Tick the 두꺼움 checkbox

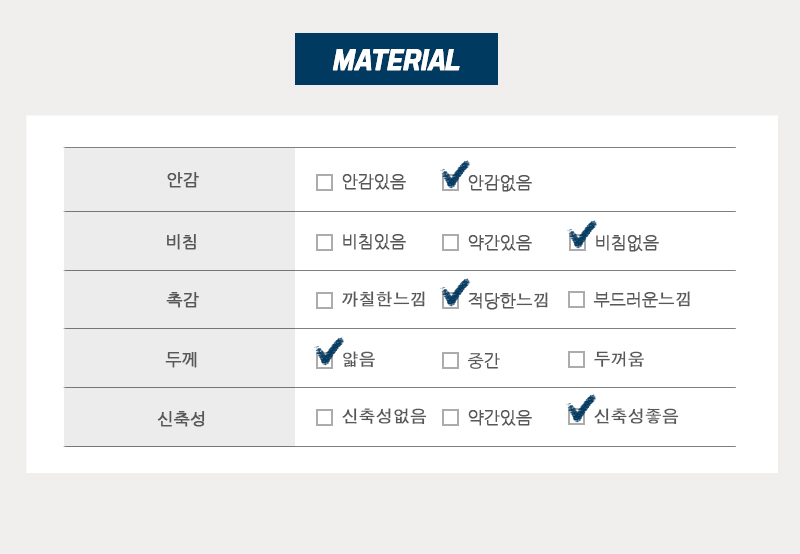pos(577,359)
